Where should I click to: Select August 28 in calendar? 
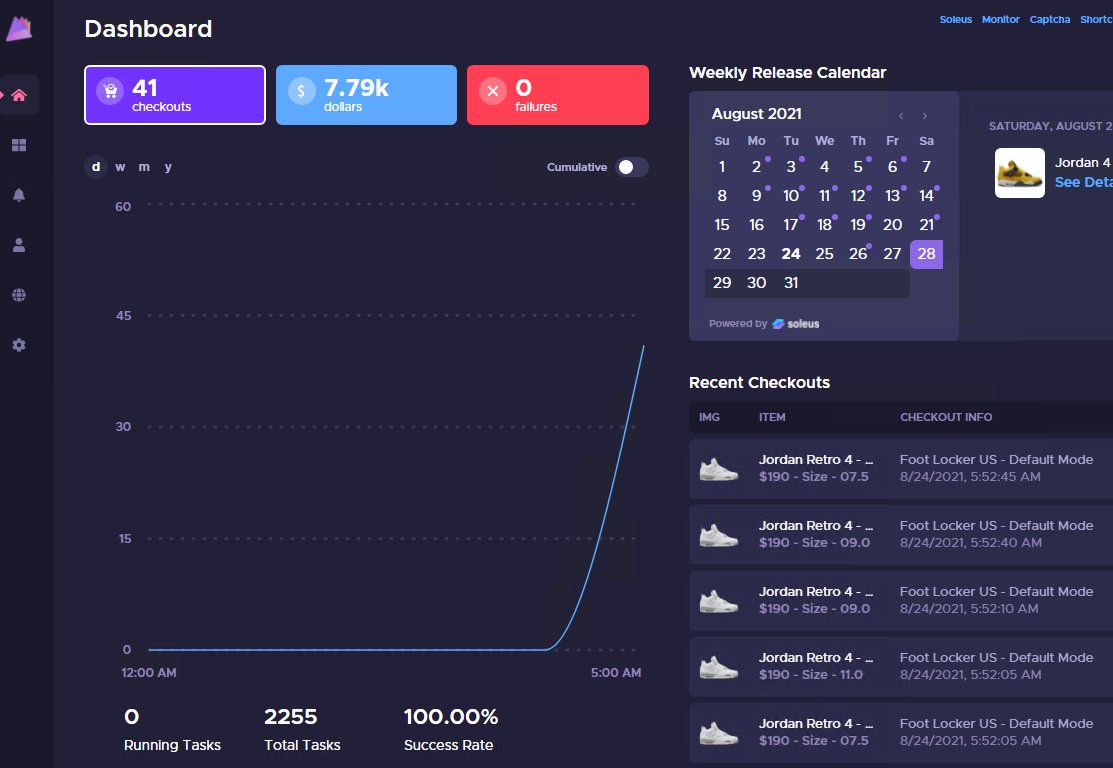[926, 253]
